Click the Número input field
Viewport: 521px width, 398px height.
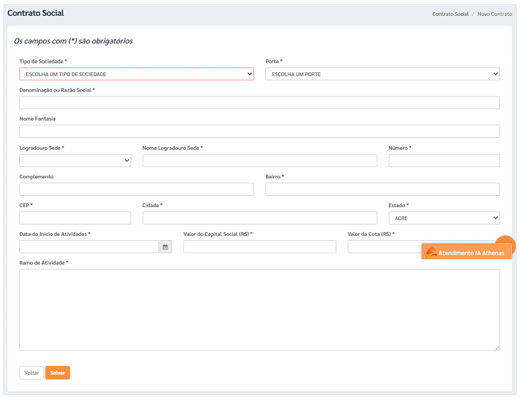pyautogui.click(x=444, y=160)
